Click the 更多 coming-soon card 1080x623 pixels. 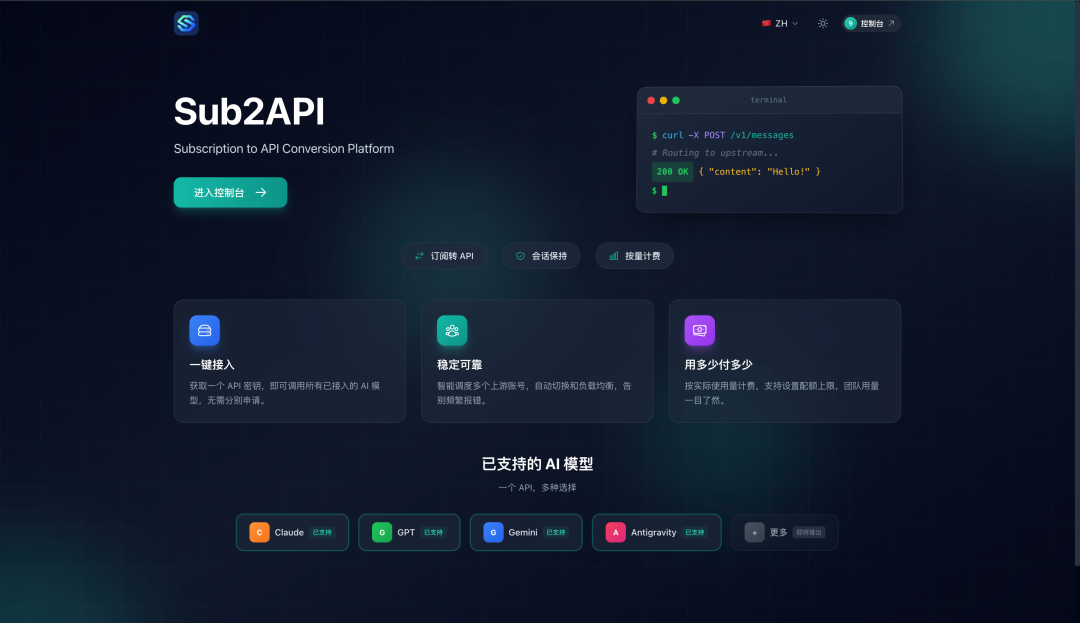pos(785,532)
